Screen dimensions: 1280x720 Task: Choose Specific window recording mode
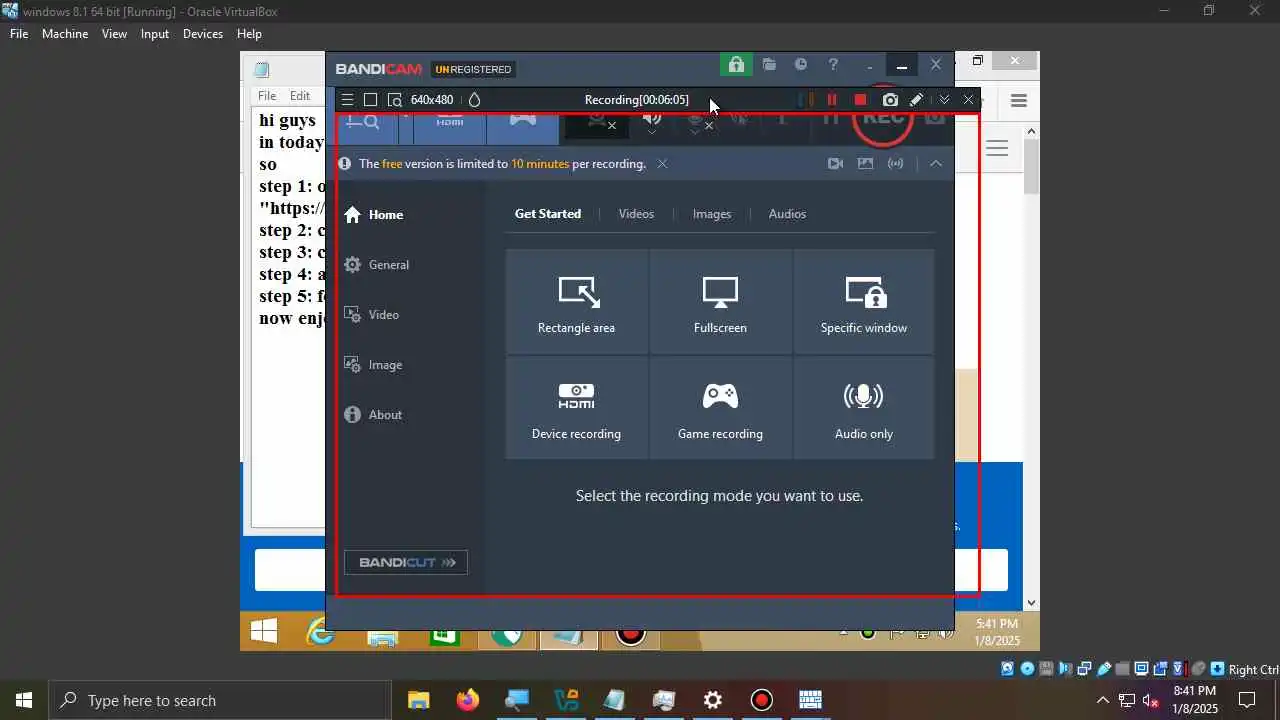tap(864, 302)
